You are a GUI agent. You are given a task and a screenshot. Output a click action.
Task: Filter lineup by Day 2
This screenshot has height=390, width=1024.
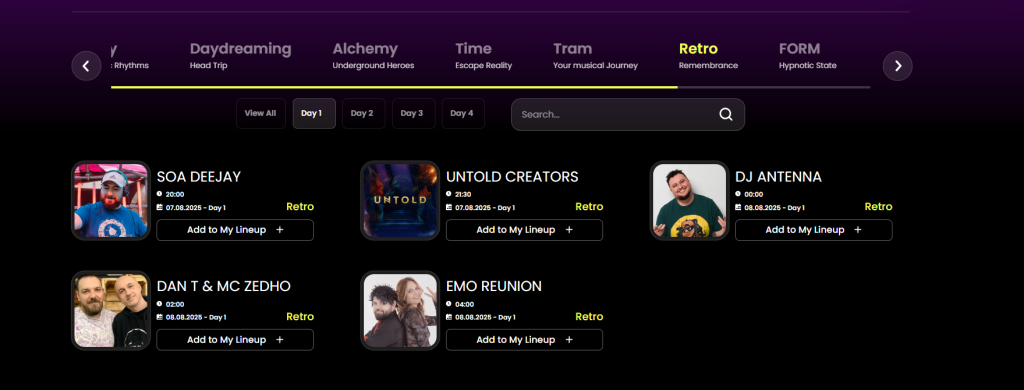pos(363,114)
